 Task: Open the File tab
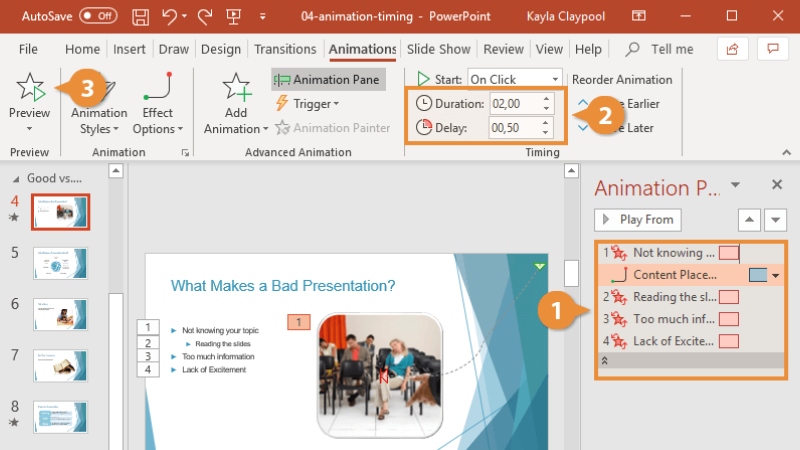point(28,49)
